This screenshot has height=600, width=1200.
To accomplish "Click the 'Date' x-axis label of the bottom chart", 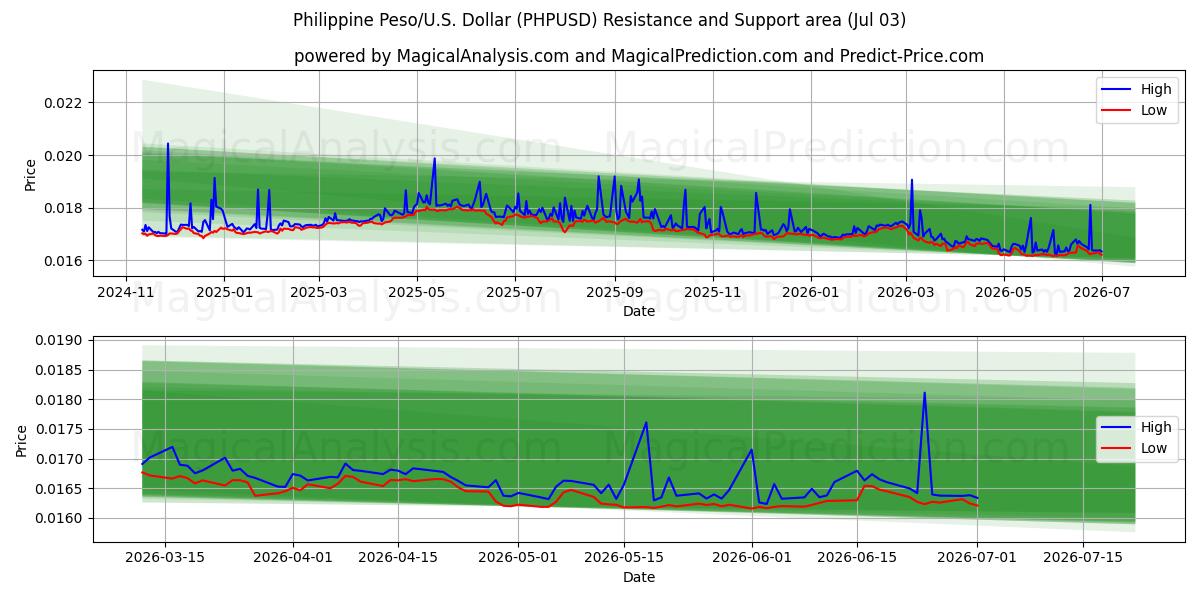I will (639, 577).
